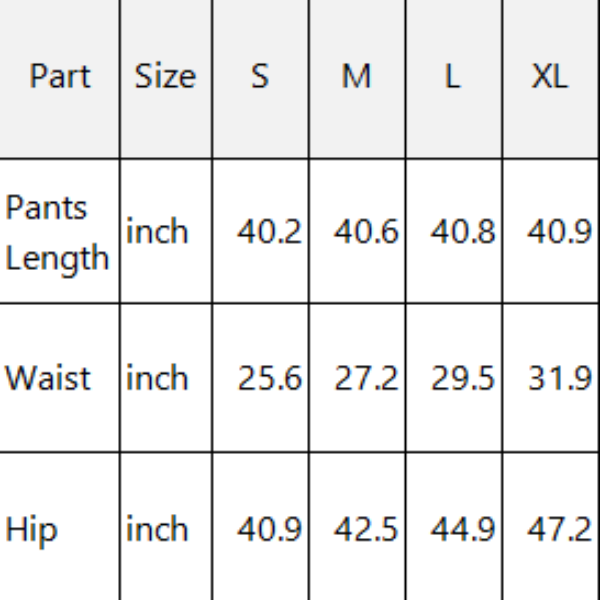Select the M size column header
Screen dimensions: 600x600
pos(356,76)
